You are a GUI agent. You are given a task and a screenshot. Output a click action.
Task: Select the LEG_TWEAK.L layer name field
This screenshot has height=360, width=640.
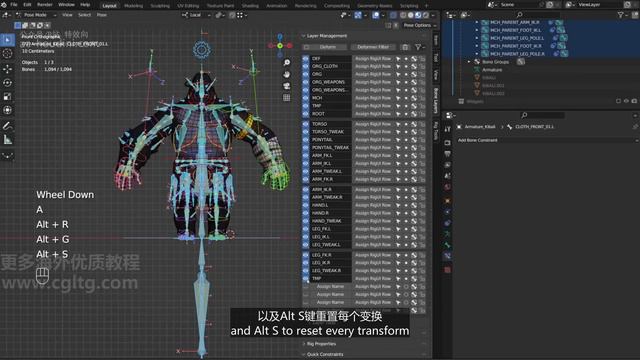click(331, 245)
